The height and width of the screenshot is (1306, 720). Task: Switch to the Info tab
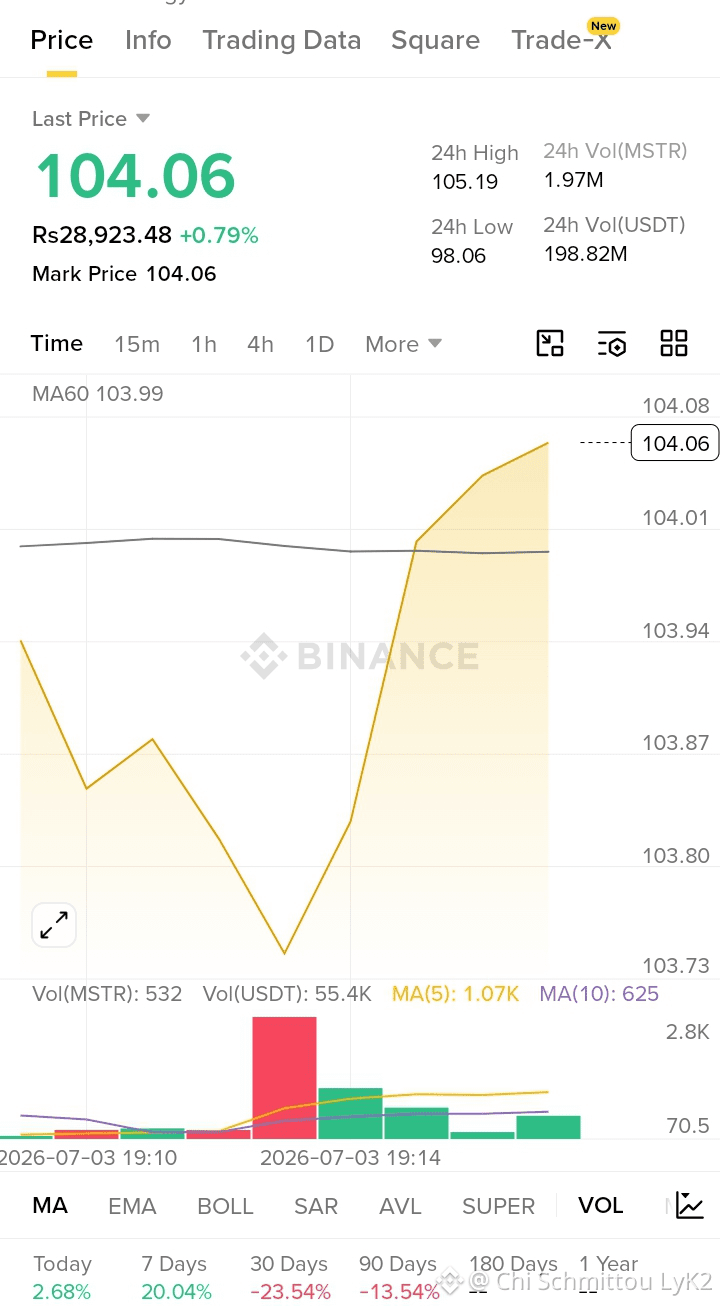click(148, 40)
